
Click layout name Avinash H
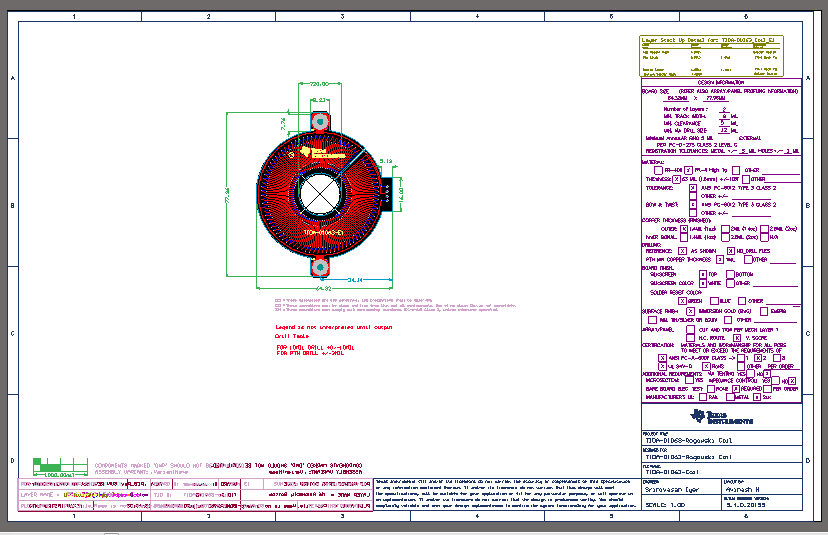pyautogui.click(x=742, y=490)
